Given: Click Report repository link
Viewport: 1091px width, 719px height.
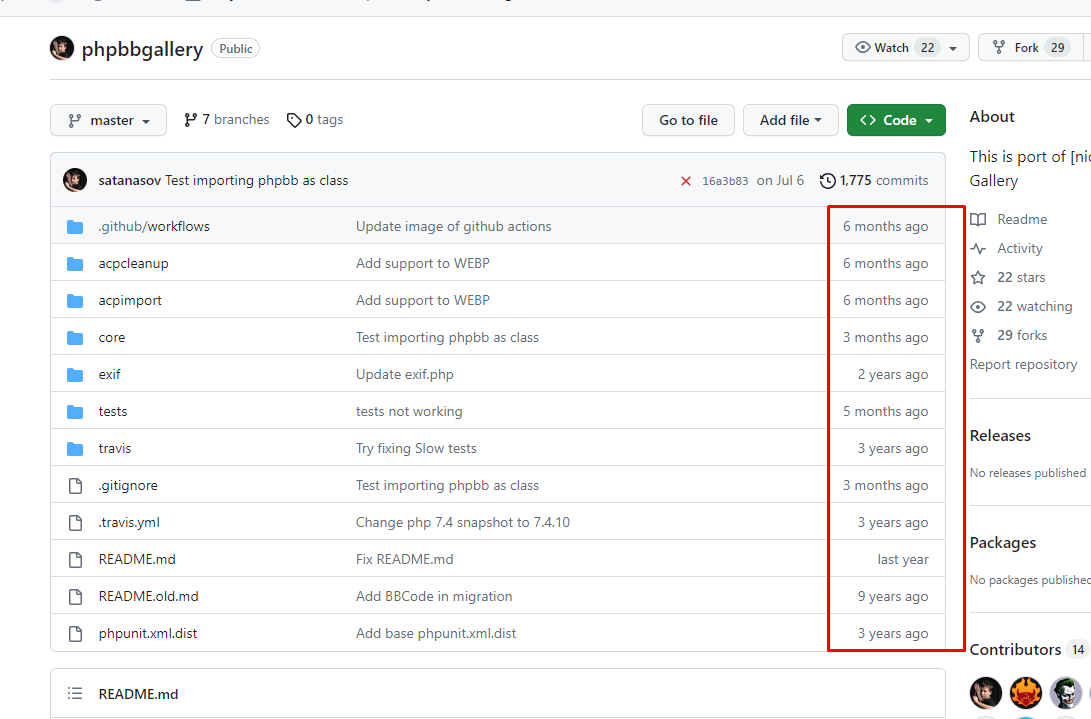Looking at the screenshot, I should [1024, 365].
